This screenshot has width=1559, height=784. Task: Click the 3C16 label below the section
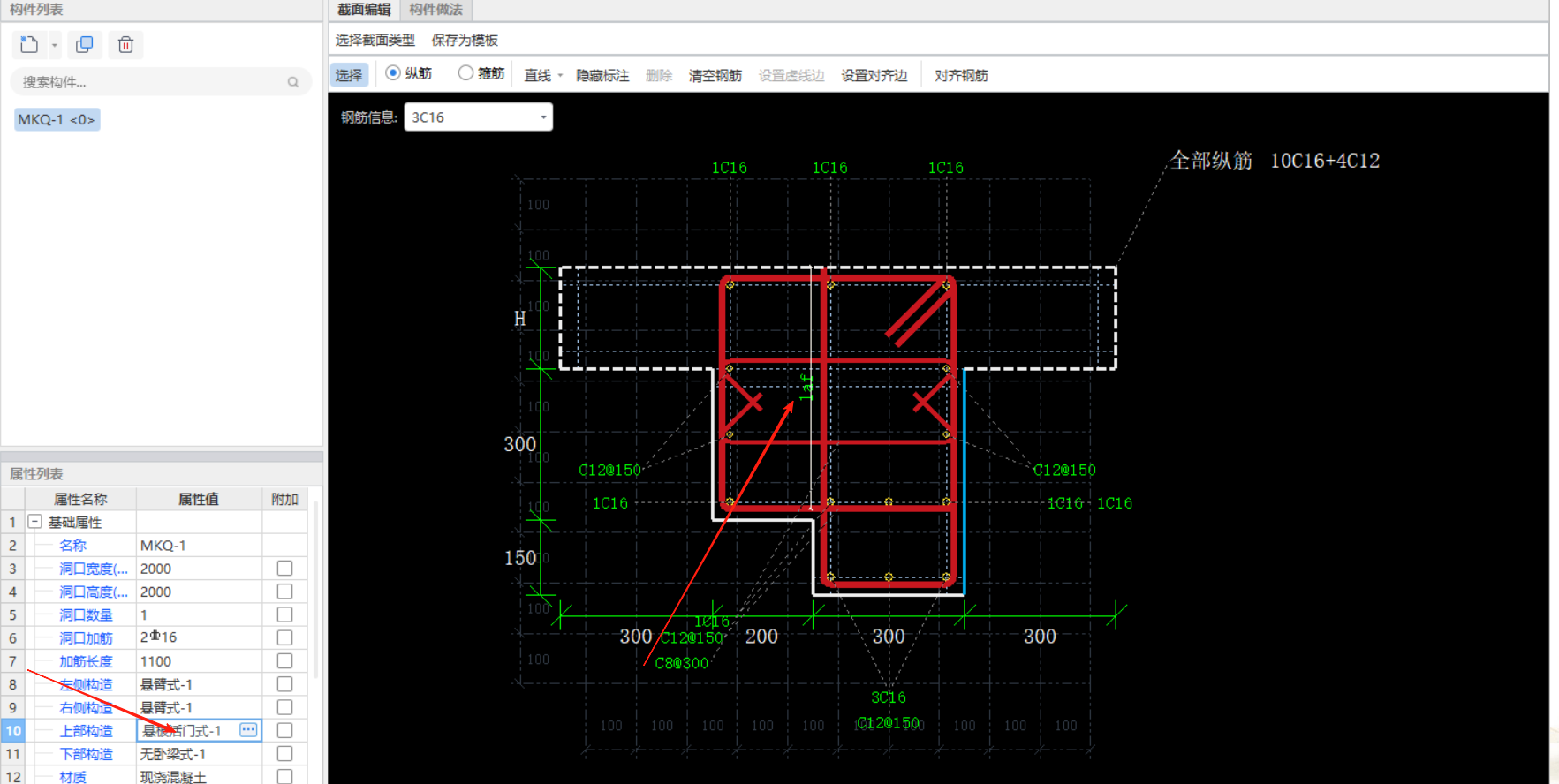(x=889, y=697)
